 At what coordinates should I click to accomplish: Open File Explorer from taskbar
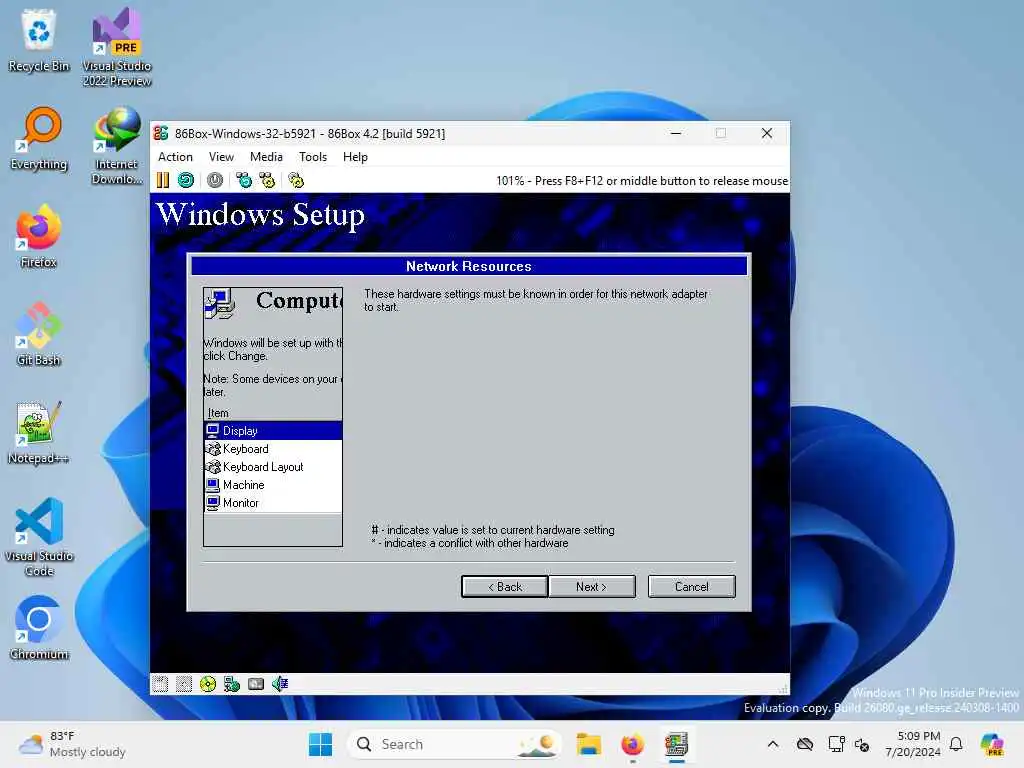click(588, 744)
